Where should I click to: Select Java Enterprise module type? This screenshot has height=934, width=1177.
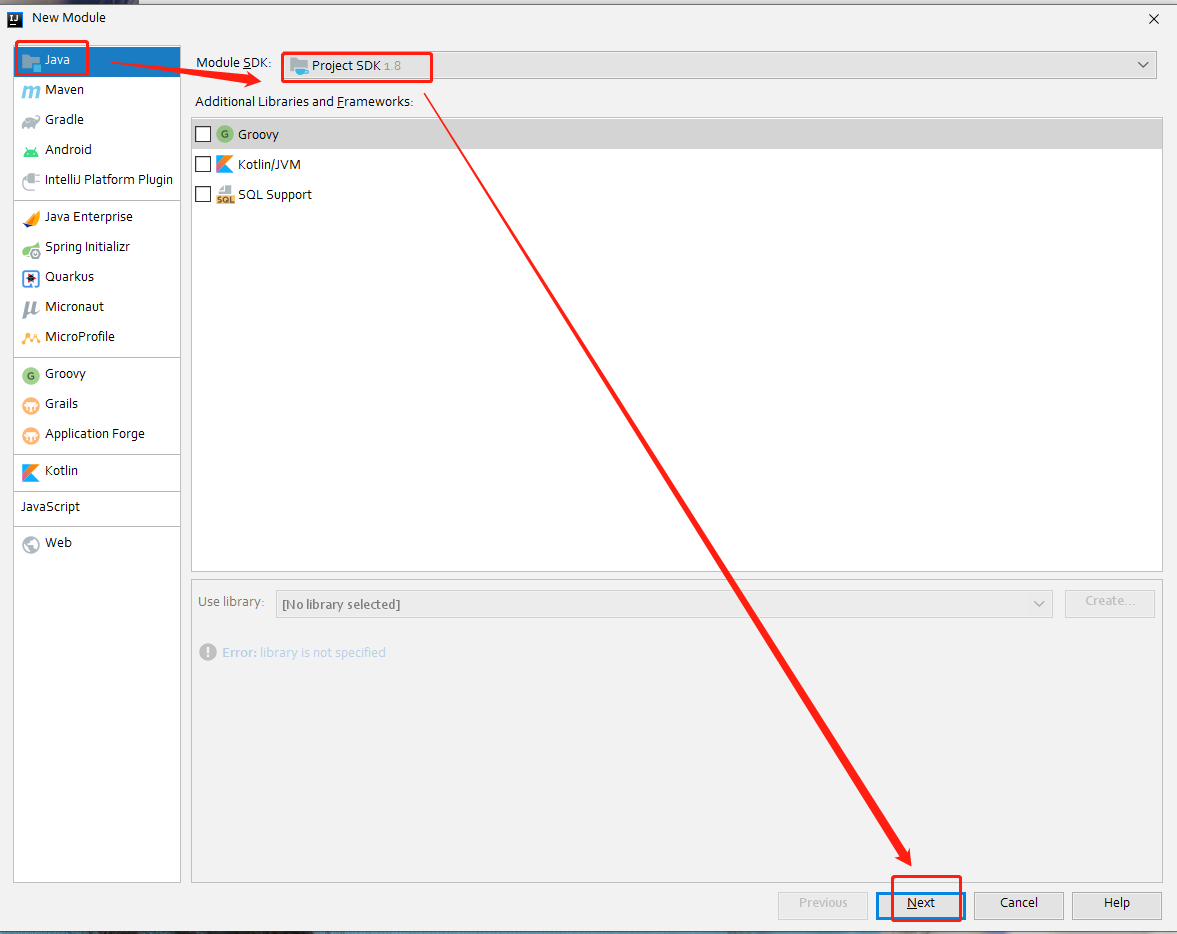point(97,217)
